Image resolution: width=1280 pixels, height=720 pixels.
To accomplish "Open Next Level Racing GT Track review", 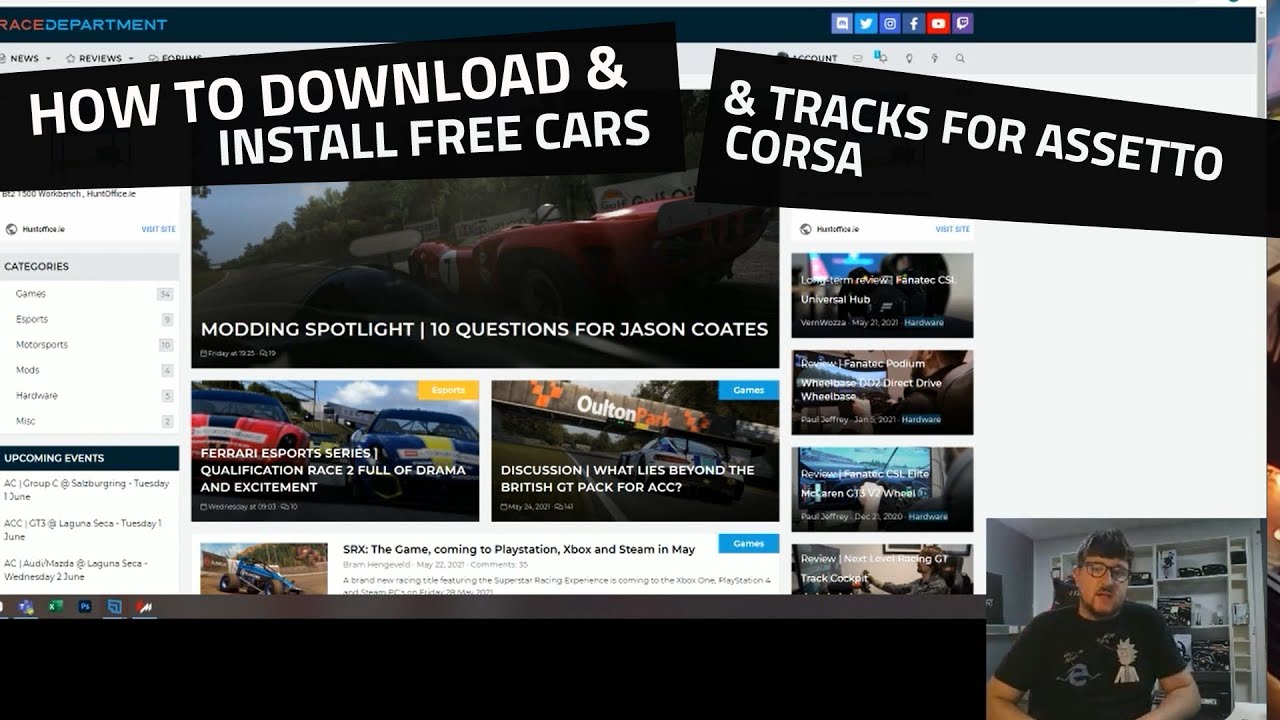I will pos(881,569).
